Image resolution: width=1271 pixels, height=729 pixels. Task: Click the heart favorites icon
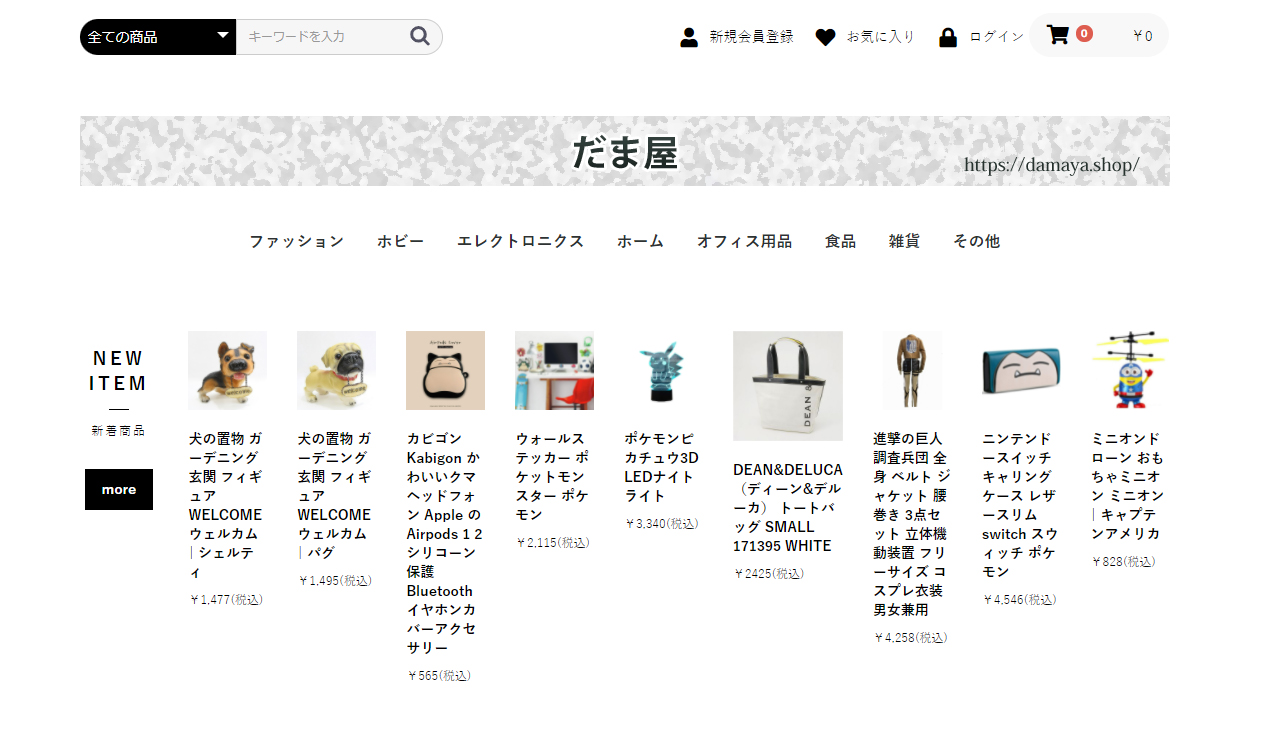pos(825,38)
